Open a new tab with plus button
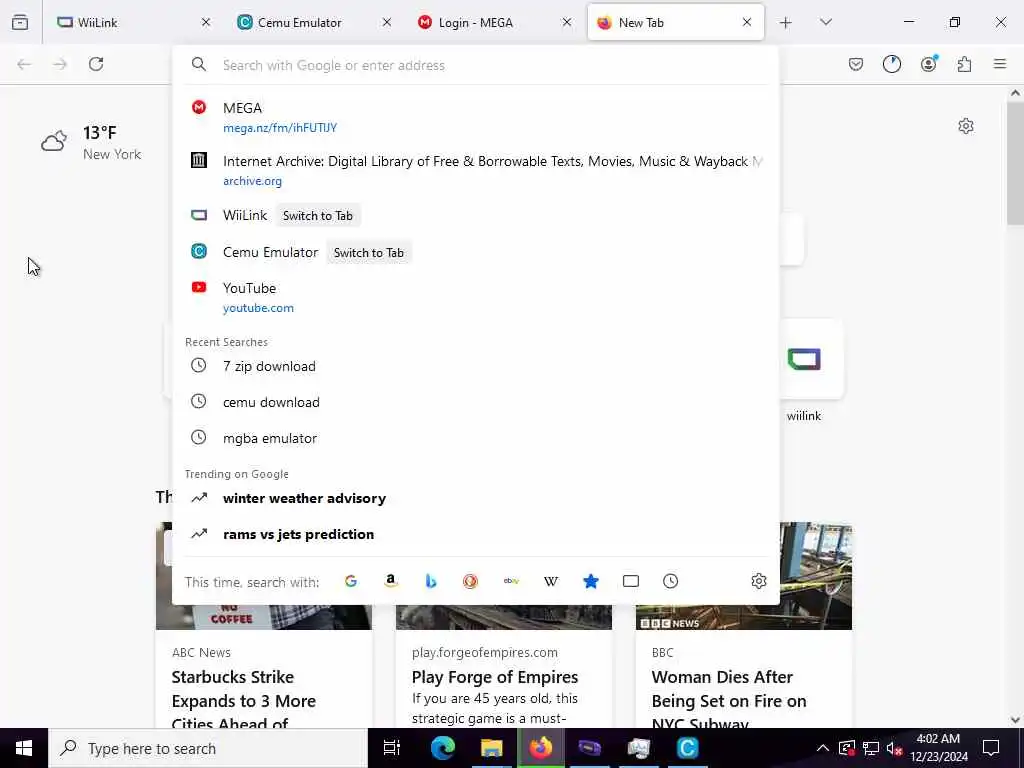Image resolution: width=1024 pixels, height=768 pixels. pos(786,23)
